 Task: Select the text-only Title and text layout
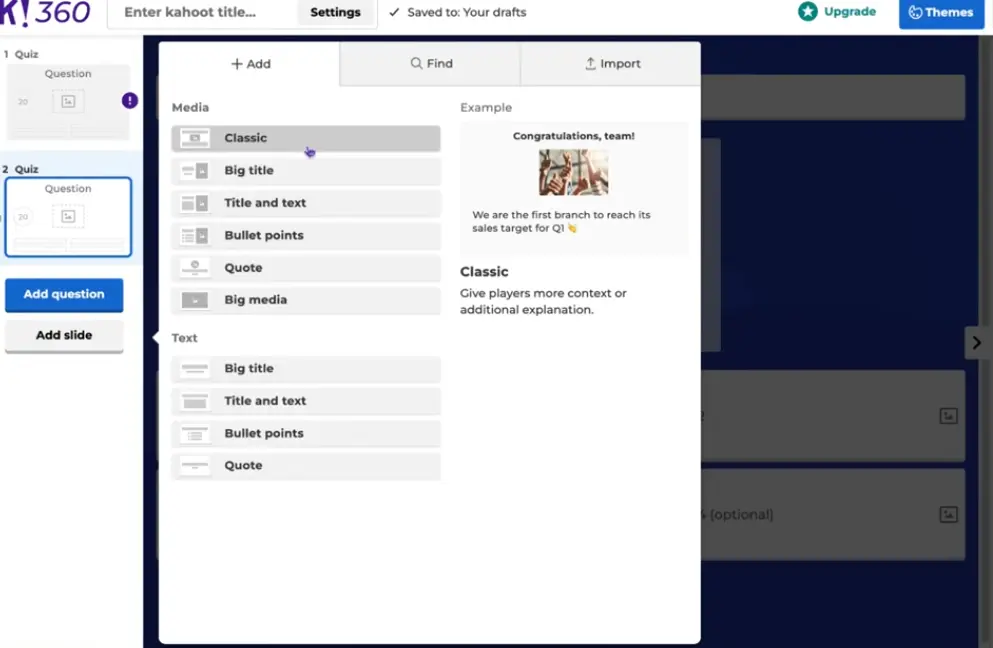pyautogui.click(x=305, y=401)
